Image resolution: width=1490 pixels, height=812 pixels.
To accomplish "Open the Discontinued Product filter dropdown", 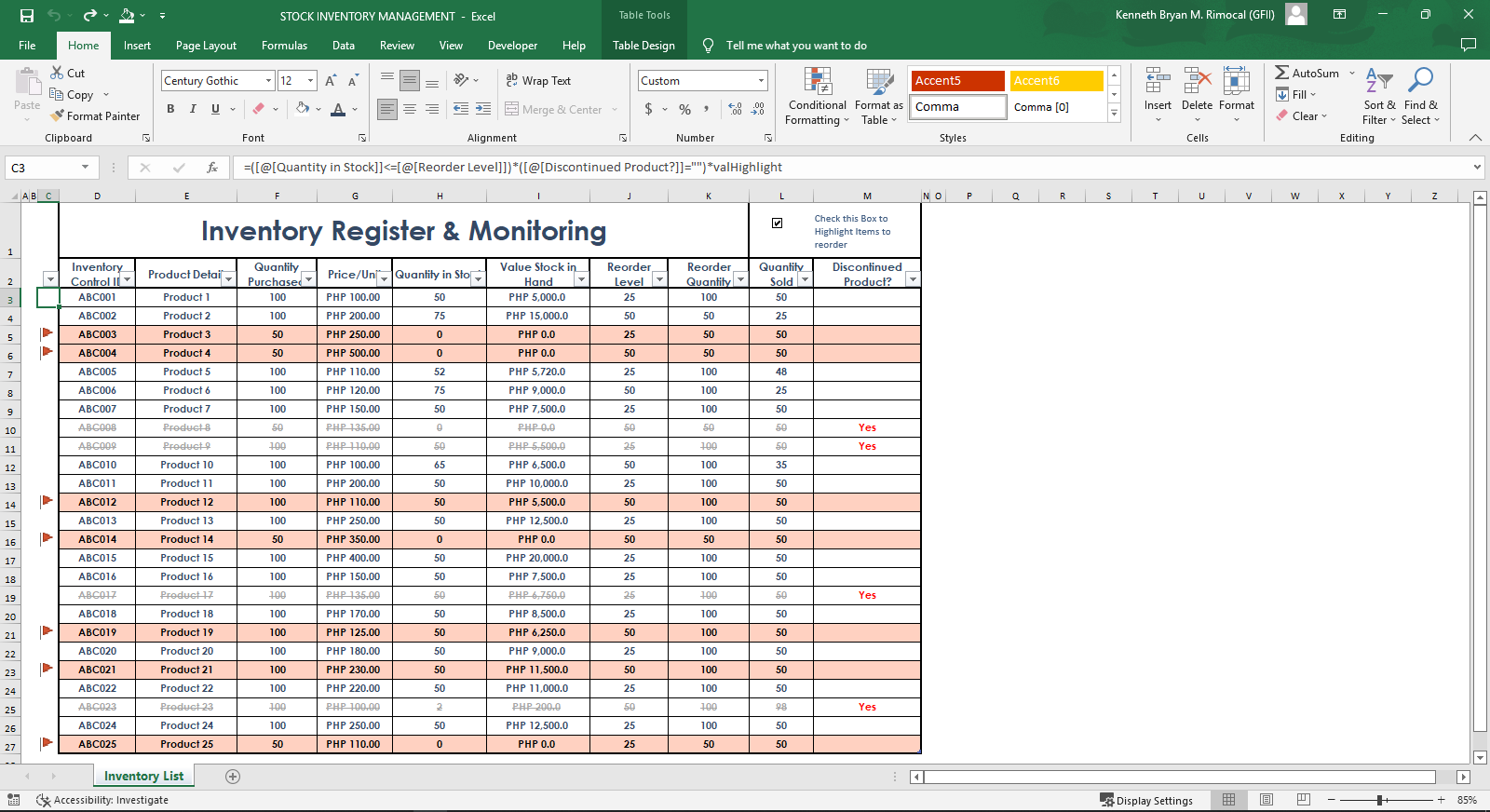I will [913, 279].
